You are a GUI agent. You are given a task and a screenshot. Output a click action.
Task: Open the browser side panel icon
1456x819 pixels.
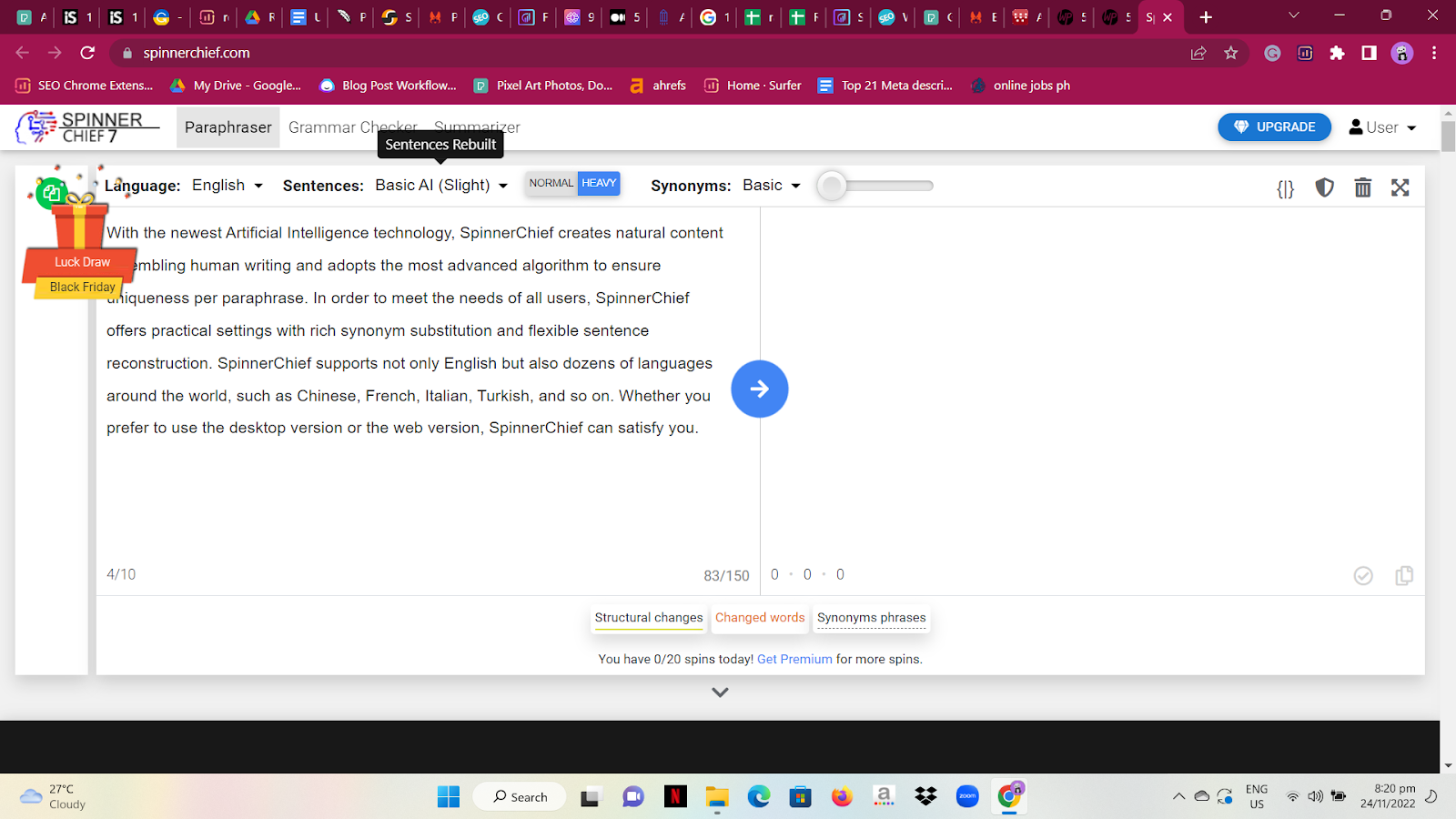coord(1369,53)
